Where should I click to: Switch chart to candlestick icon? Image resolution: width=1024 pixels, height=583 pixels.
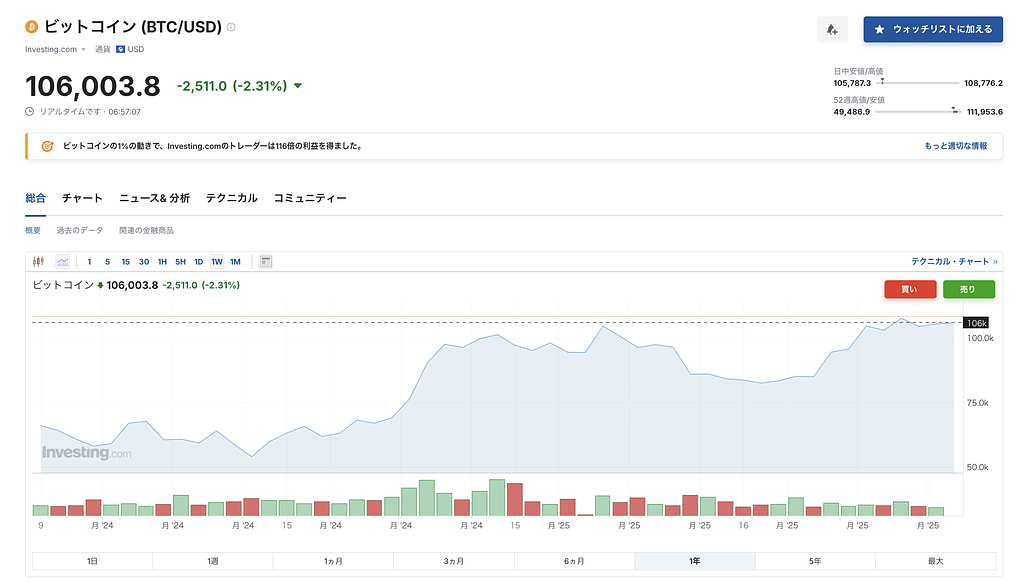coord(40,262)
